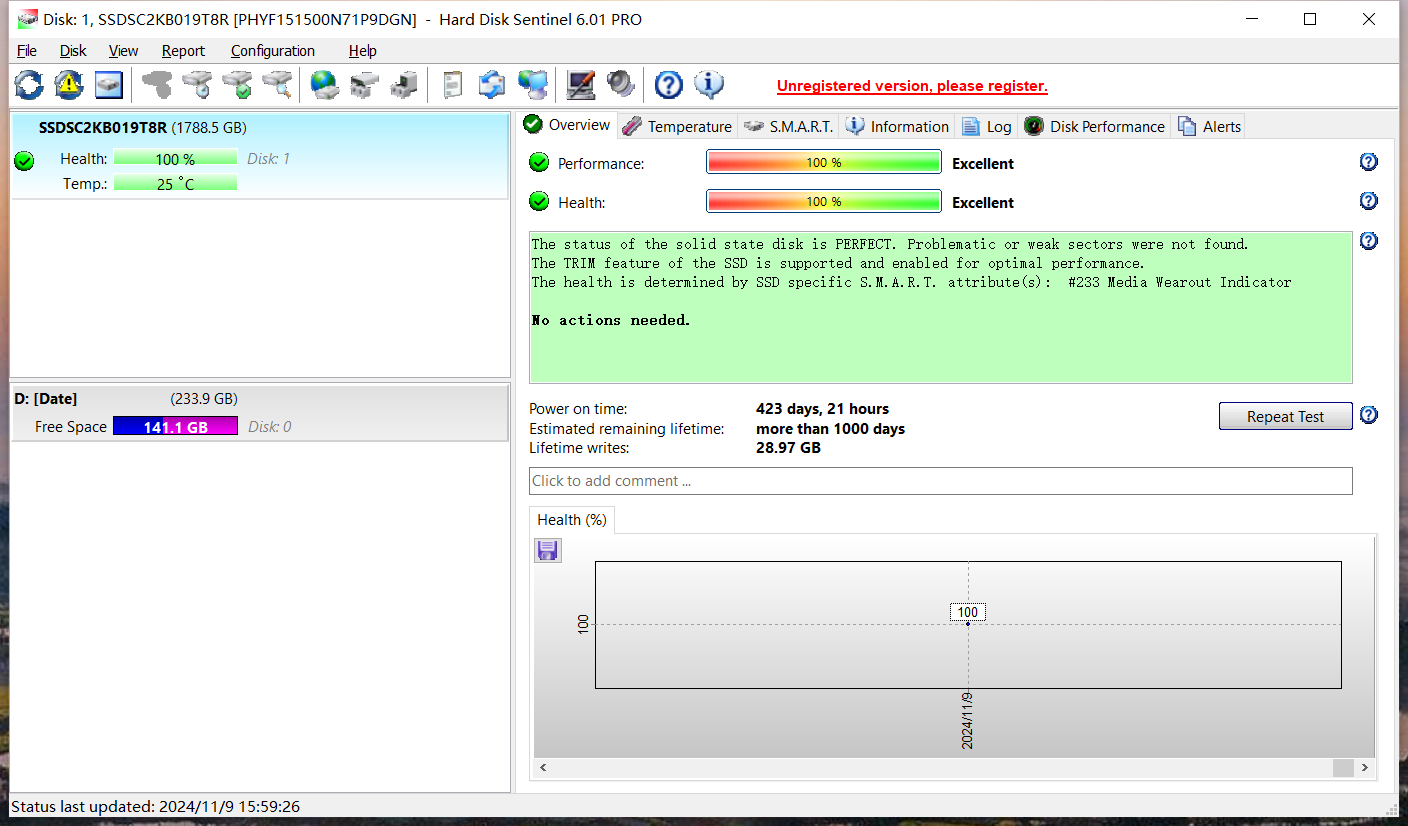The height and width of the screenshot is (826, 1408).
Task: Switch to the S.M.A.R.T. tab
Action: tap(789, 126)
